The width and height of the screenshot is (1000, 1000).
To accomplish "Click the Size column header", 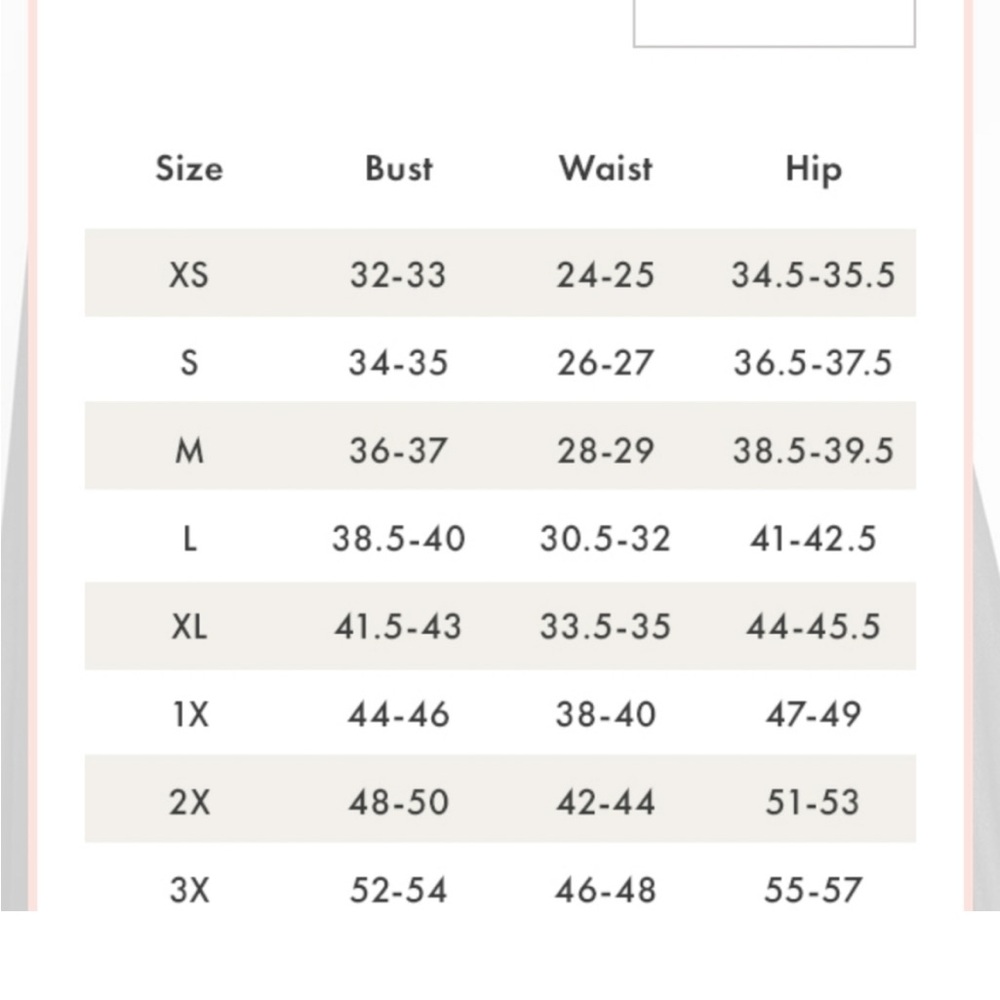I will [x=189, y=169].
